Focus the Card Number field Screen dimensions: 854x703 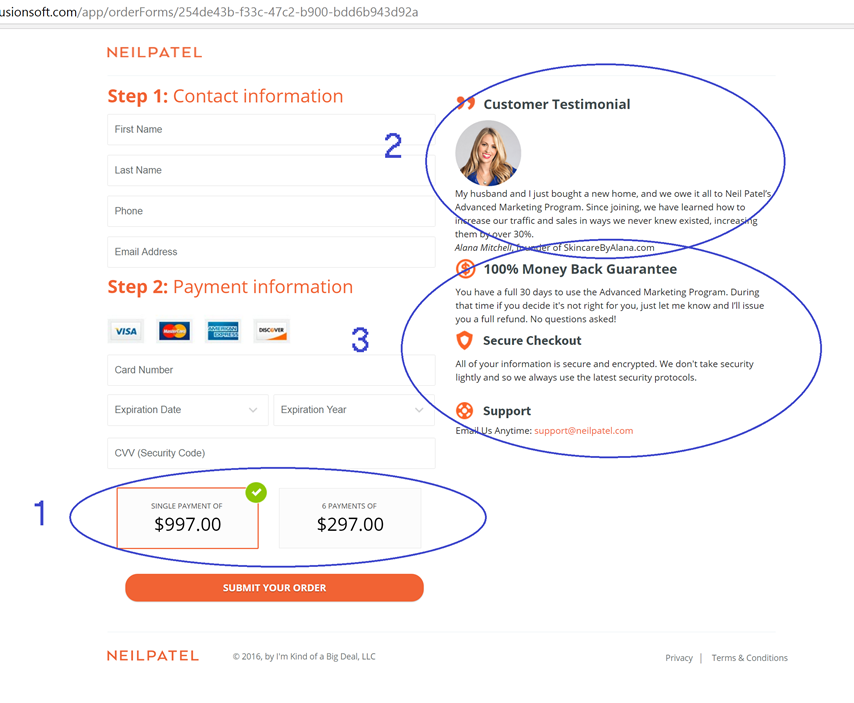pyautogui.click(x=270, y=370)
